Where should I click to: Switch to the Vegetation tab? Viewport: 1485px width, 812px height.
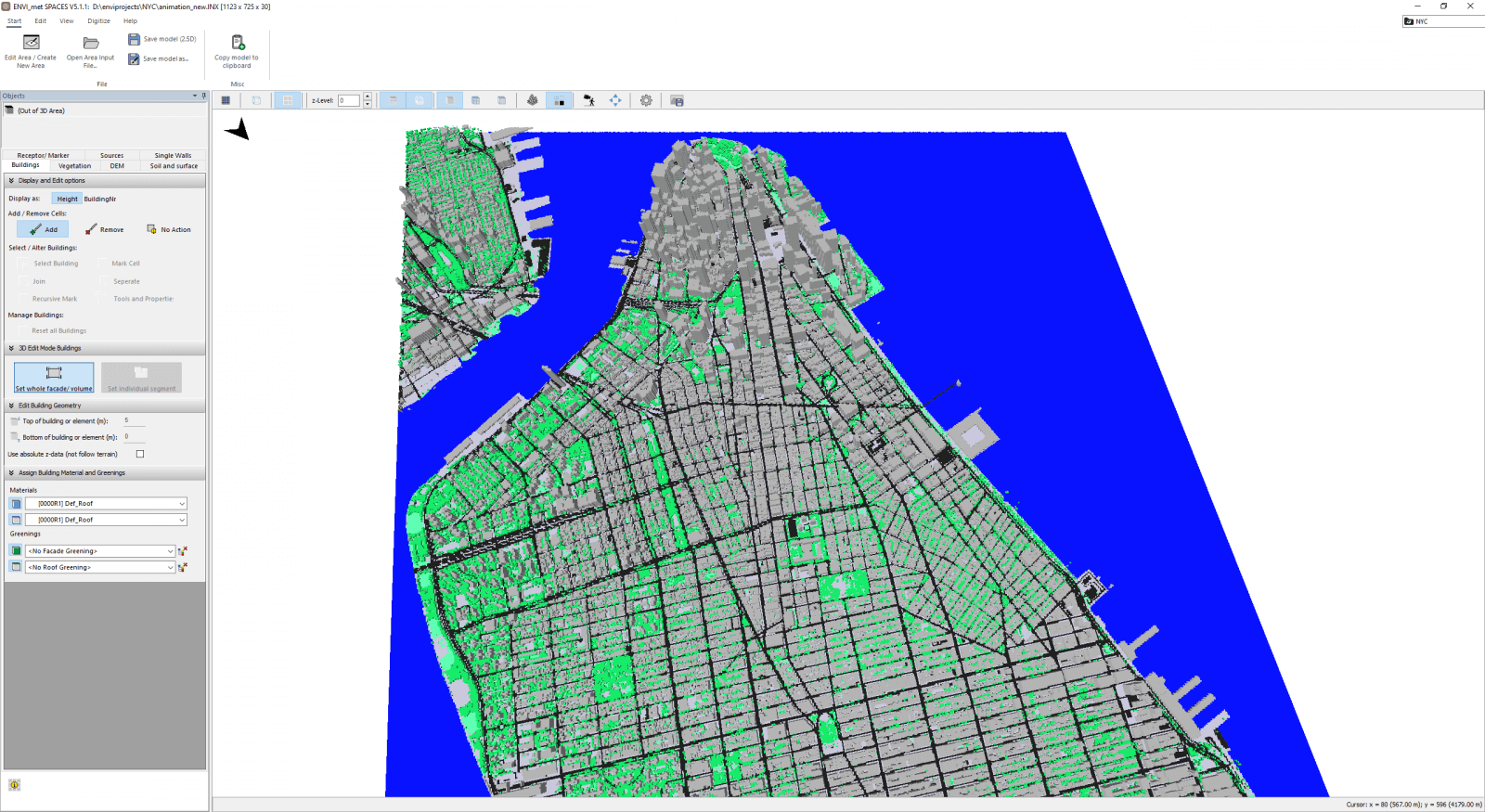(x=74, y=166)
